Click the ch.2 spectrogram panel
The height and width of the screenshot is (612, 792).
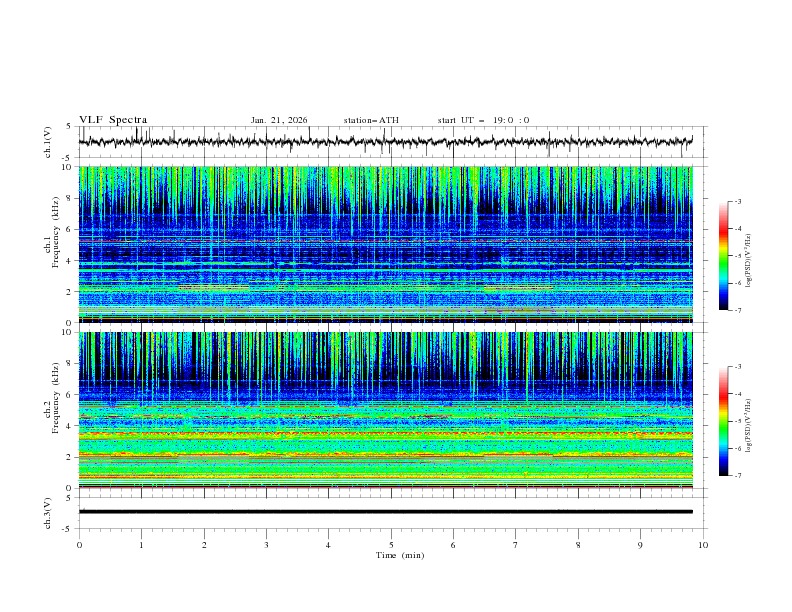tap(386, 410)
